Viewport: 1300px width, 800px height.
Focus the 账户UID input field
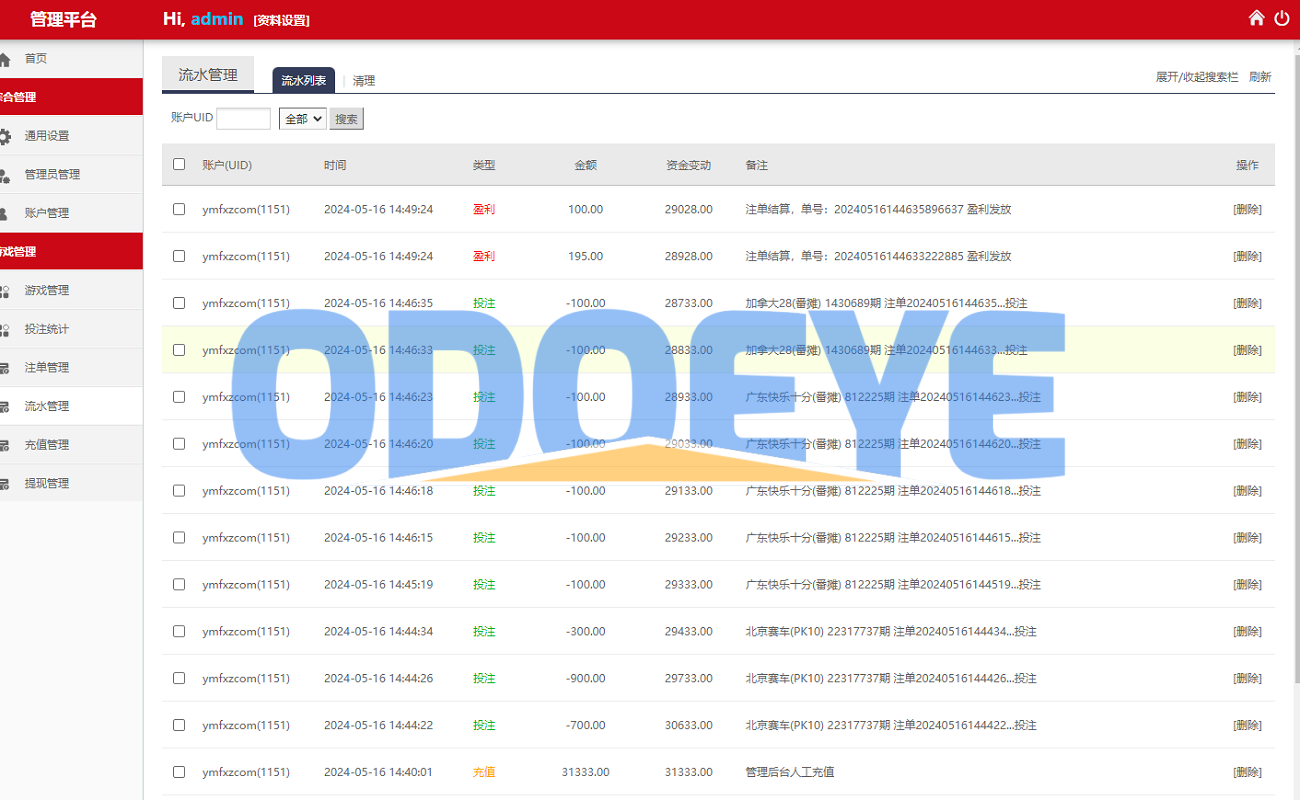tap(243, 119)
